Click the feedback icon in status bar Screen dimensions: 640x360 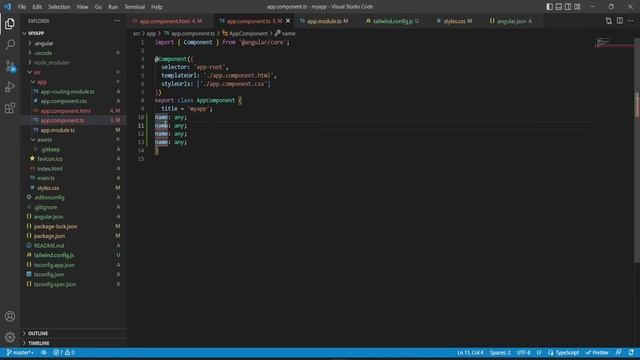click(x=619, y=353)
